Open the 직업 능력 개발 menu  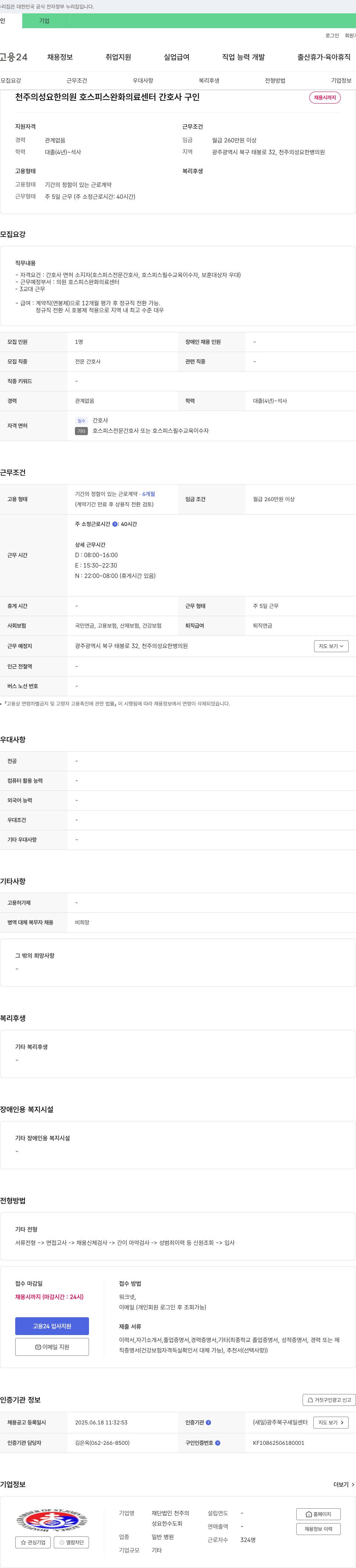243,57
